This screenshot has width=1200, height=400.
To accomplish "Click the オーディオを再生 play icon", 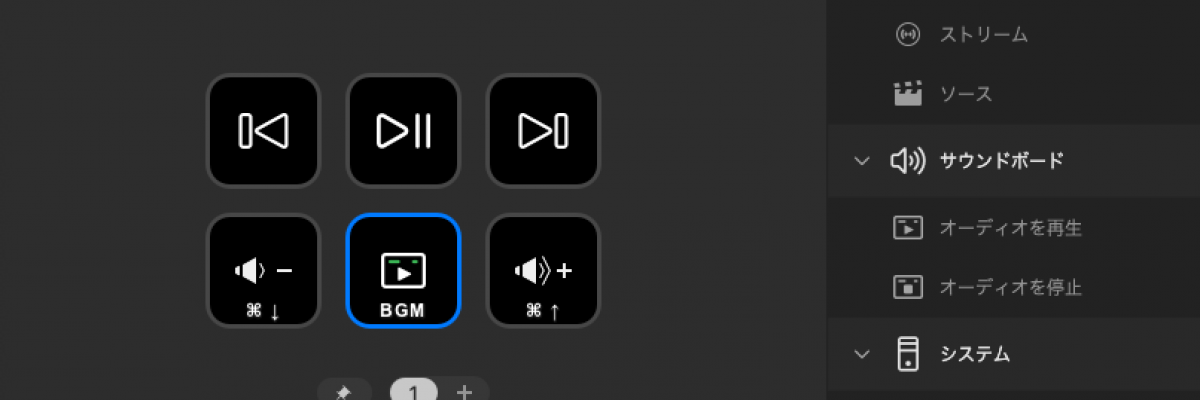I will [907, 227].
